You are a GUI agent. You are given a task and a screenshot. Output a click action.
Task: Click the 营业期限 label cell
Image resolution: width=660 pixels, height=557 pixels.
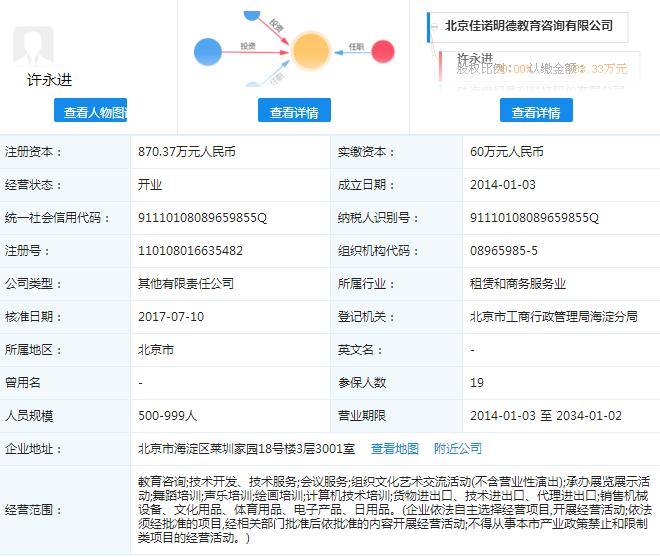(397, 416)
